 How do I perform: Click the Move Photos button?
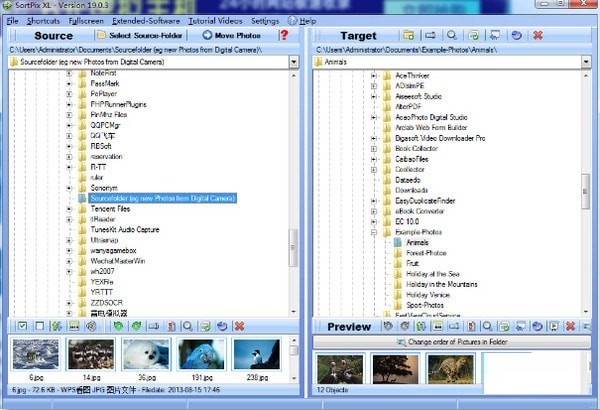pos(232,36)
